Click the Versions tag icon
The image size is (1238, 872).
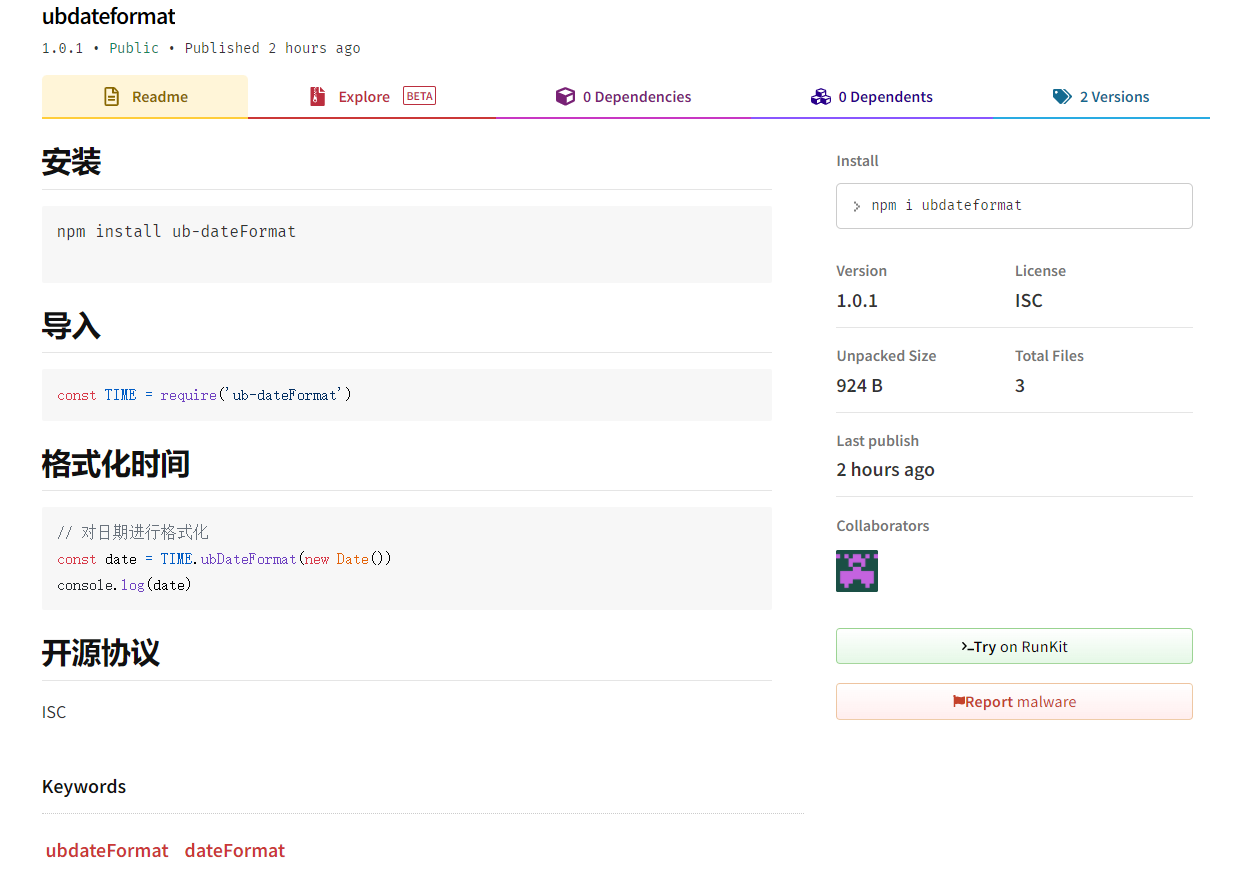point(1062,97)
